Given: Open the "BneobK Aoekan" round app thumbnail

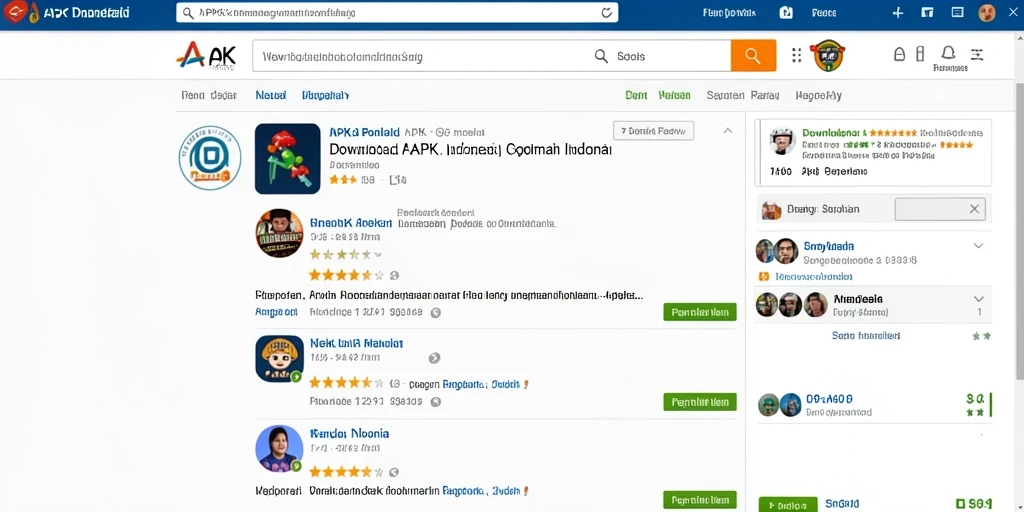Looking at the screenshot, I should [279, 233].
